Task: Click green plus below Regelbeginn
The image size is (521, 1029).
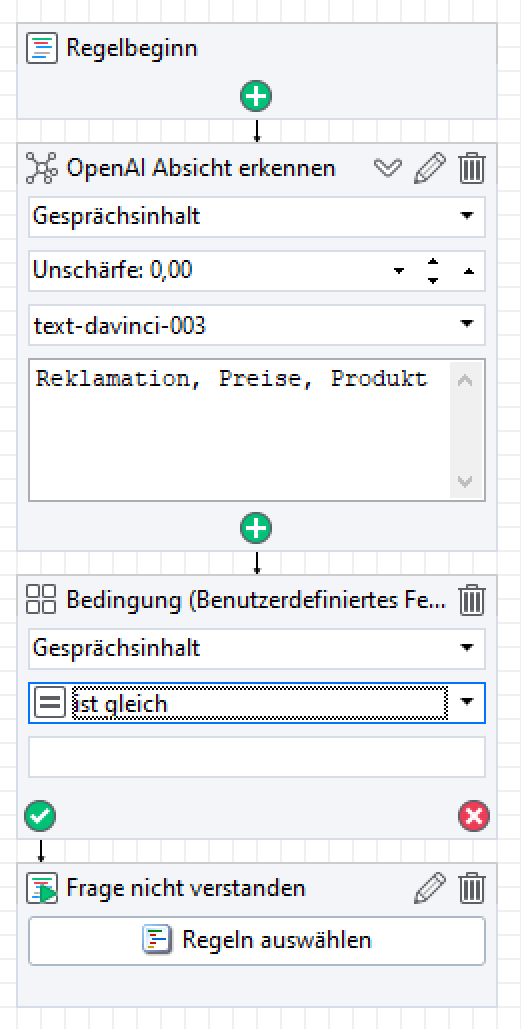Action: [x=256, y=97]
